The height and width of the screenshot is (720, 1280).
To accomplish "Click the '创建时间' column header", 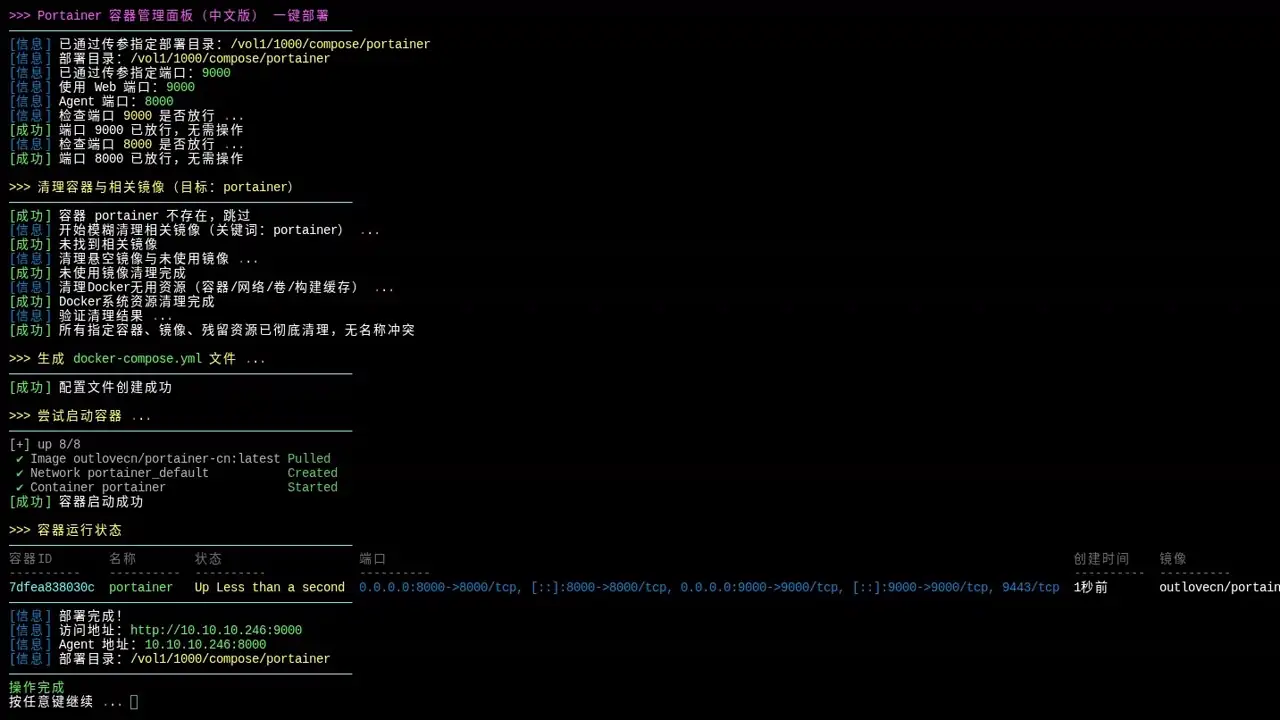I will pos(1102,559).
